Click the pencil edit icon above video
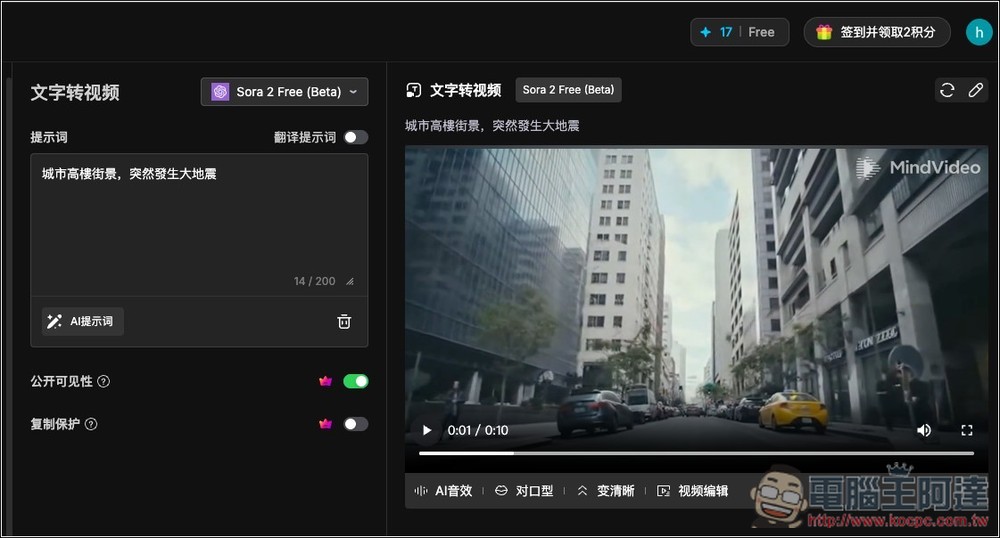 tap(976, 91)
